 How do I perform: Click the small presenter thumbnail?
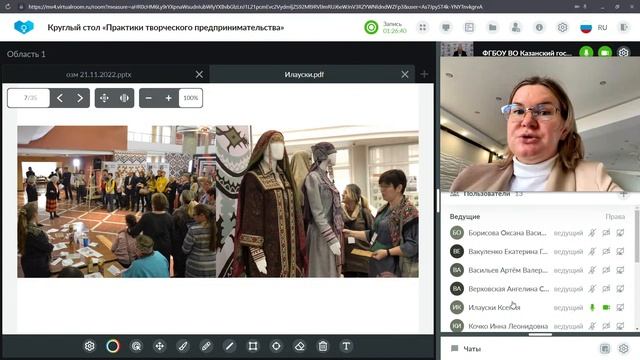[457, 49]
